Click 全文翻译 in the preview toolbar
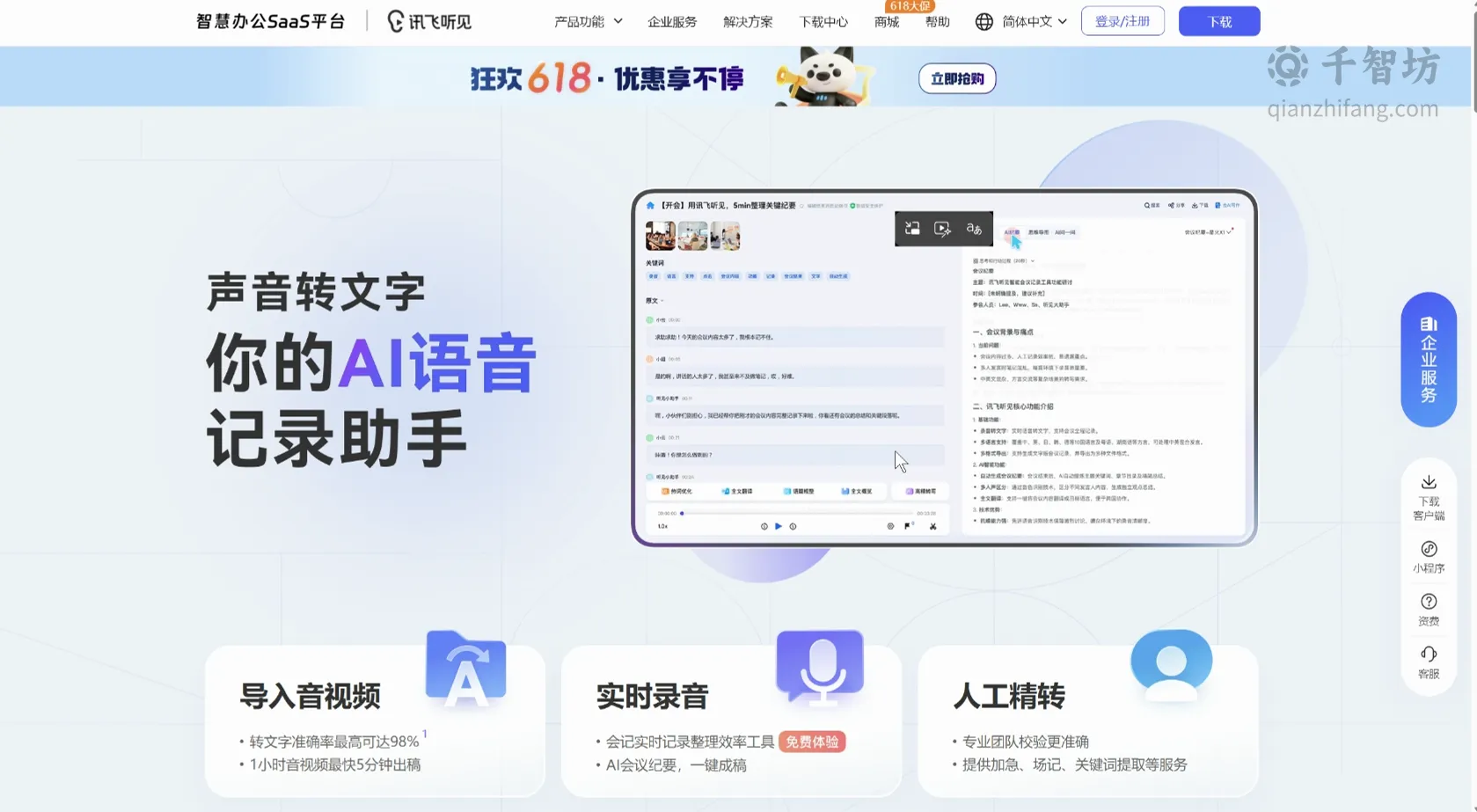Viewport: 1477px width, 812px height. (737, 491)
